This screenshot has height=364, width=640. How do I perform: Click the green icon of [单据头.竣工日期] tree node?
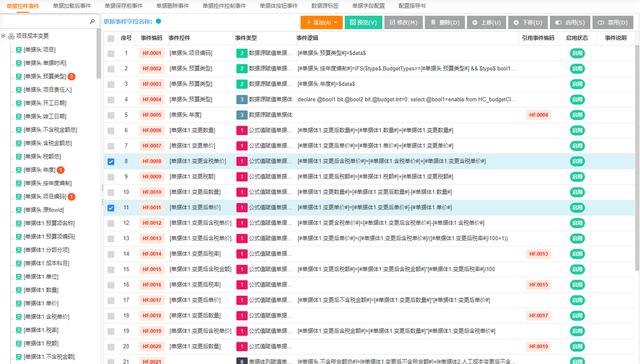click(x=18, y=116)
